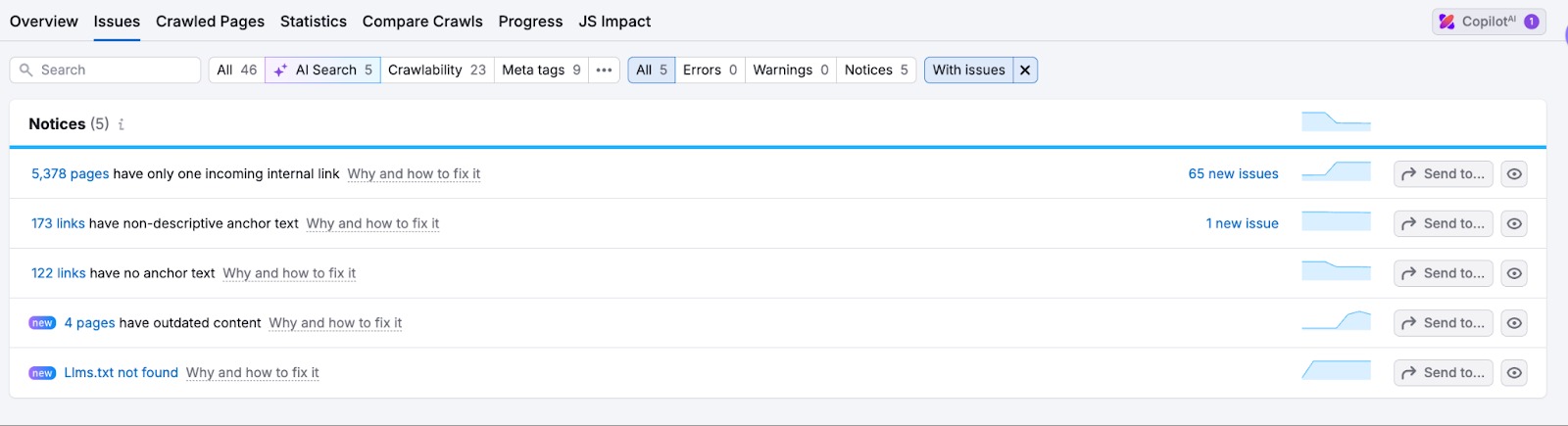Open fix help for one incoming link

[414, 173]
